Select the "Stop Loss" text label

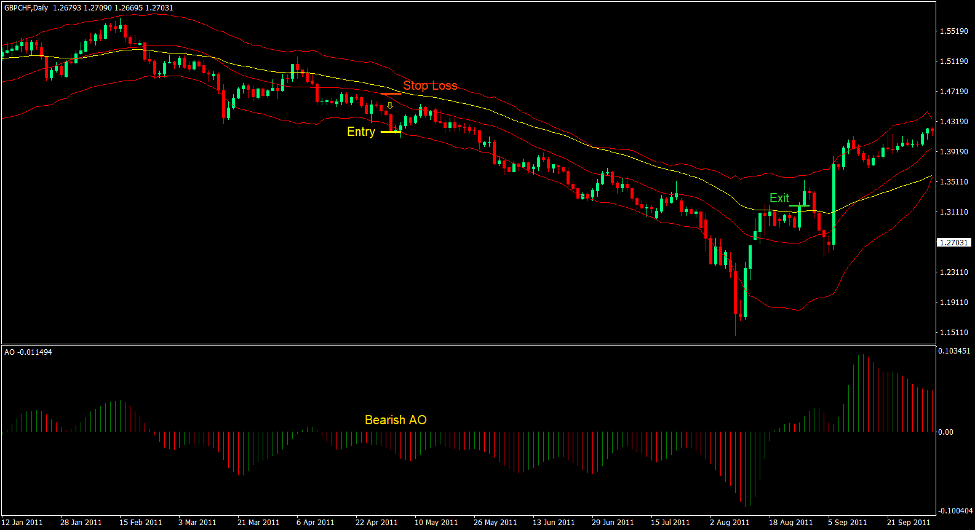(430, 86)
